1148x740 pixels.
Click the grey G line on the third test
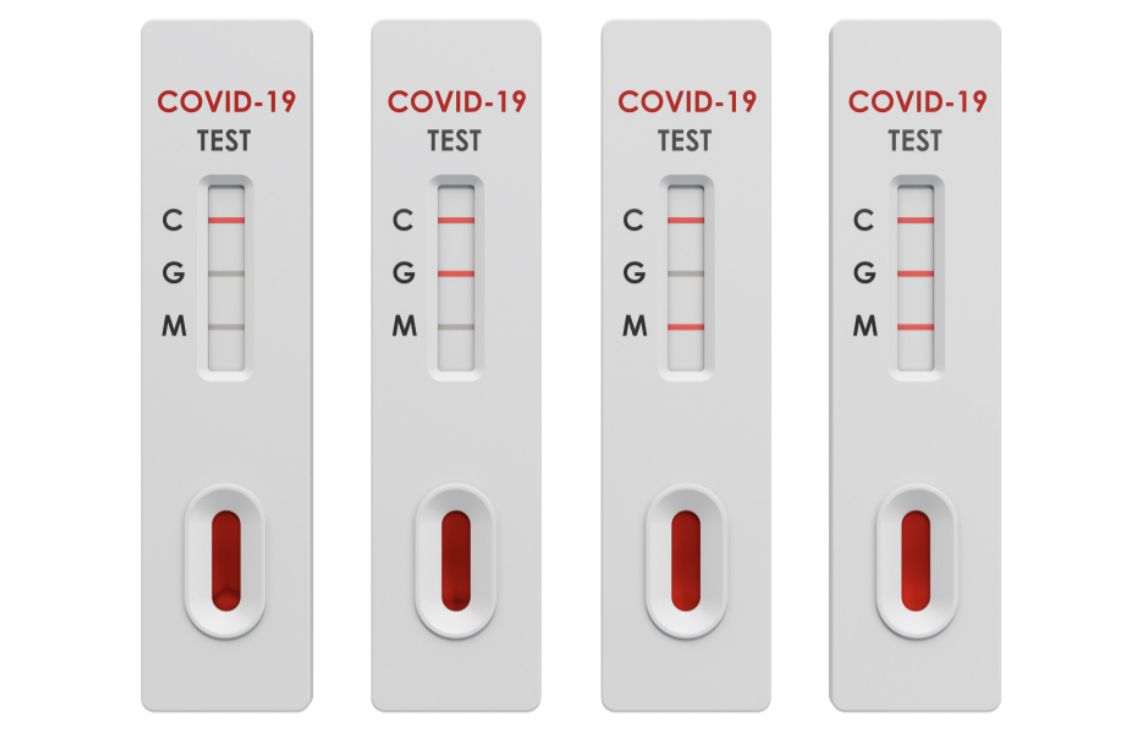pyautogui.click(x=686, y=273)
